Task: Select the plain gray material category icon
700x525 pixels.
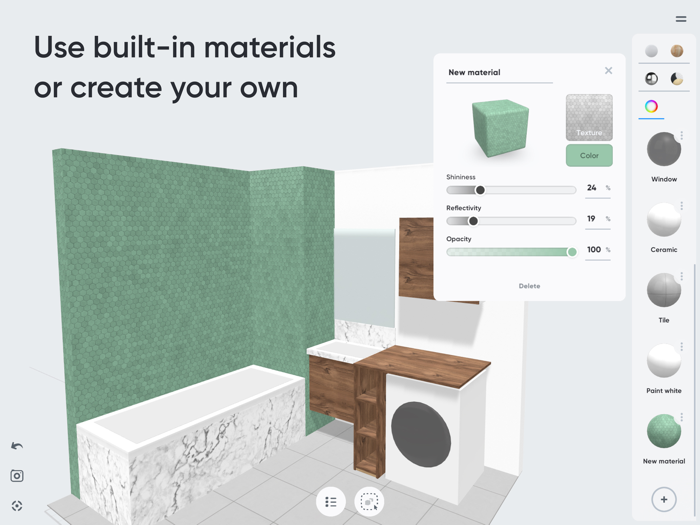Action: 651,51
